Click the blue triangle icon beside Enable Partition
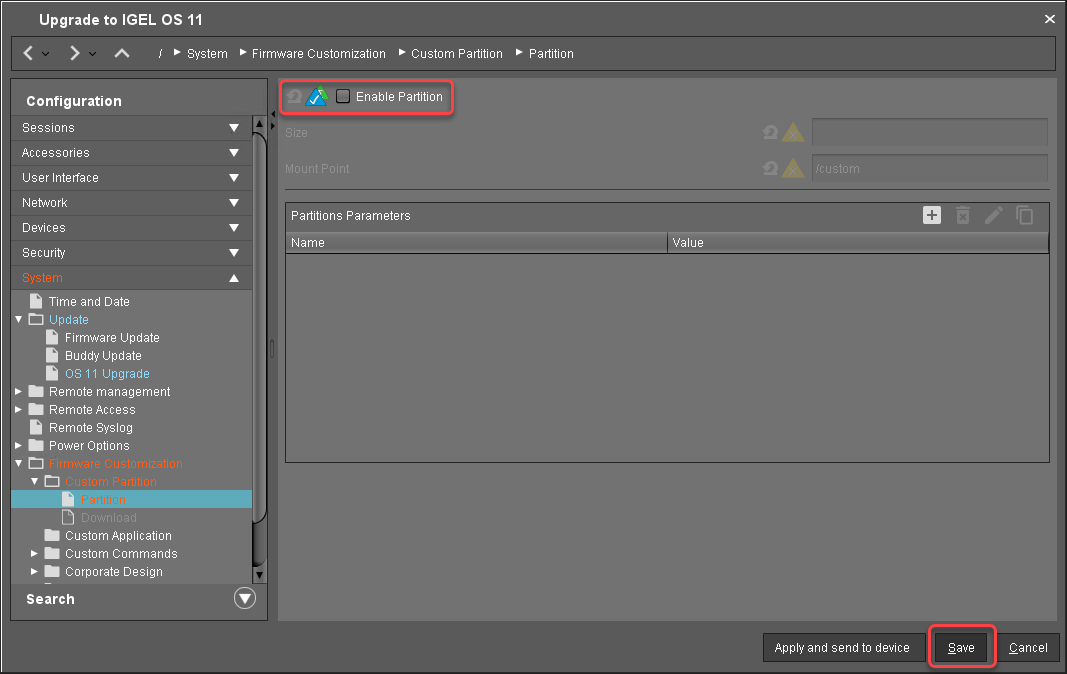This screenshot has width=1067, height=674. (318, 97)
